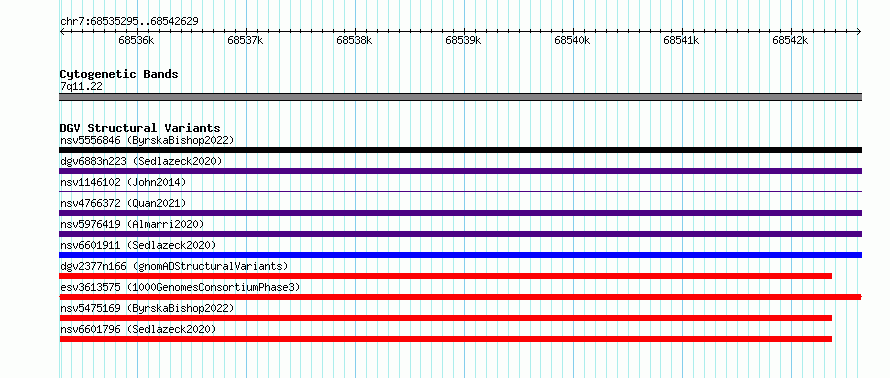Viewport: 890px width, 378px height.
Task: Click the nsv1146102 (John2014) label
Action: point(123,182)
